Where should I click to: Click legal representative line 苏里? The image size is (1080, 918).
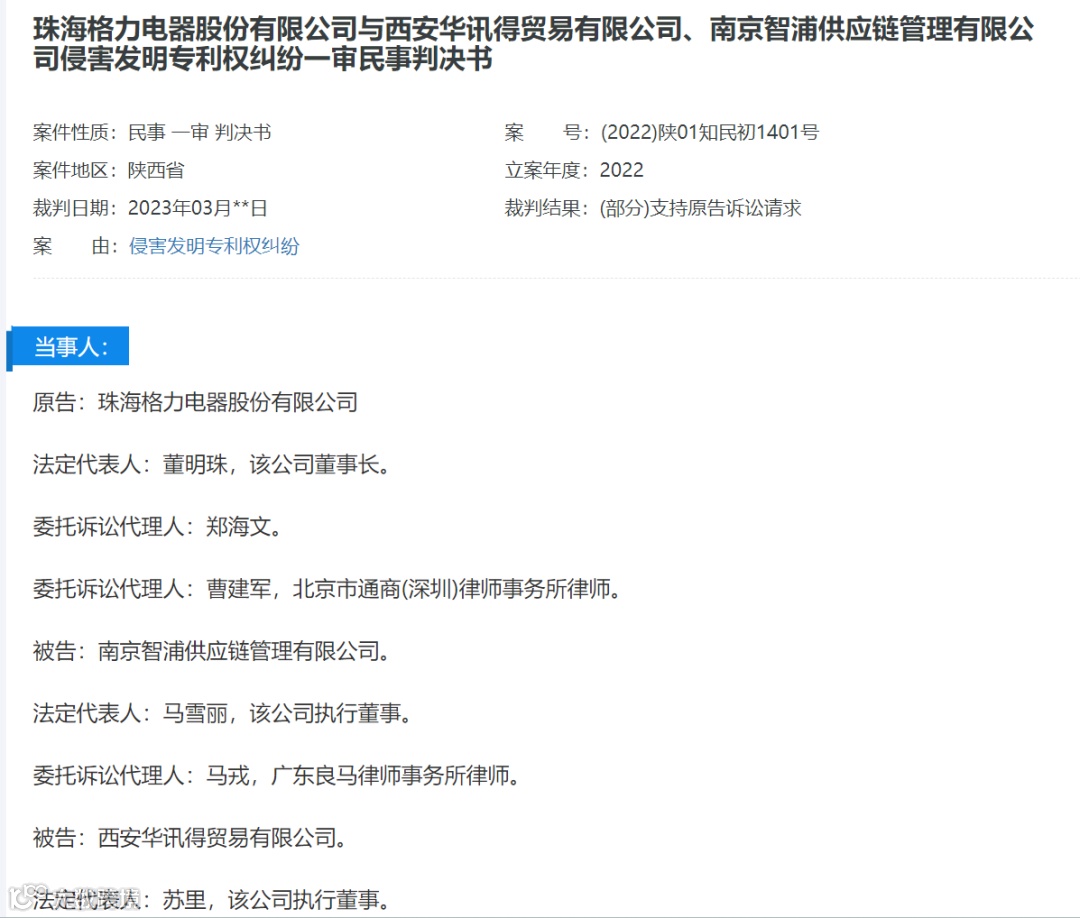[211, 900]
